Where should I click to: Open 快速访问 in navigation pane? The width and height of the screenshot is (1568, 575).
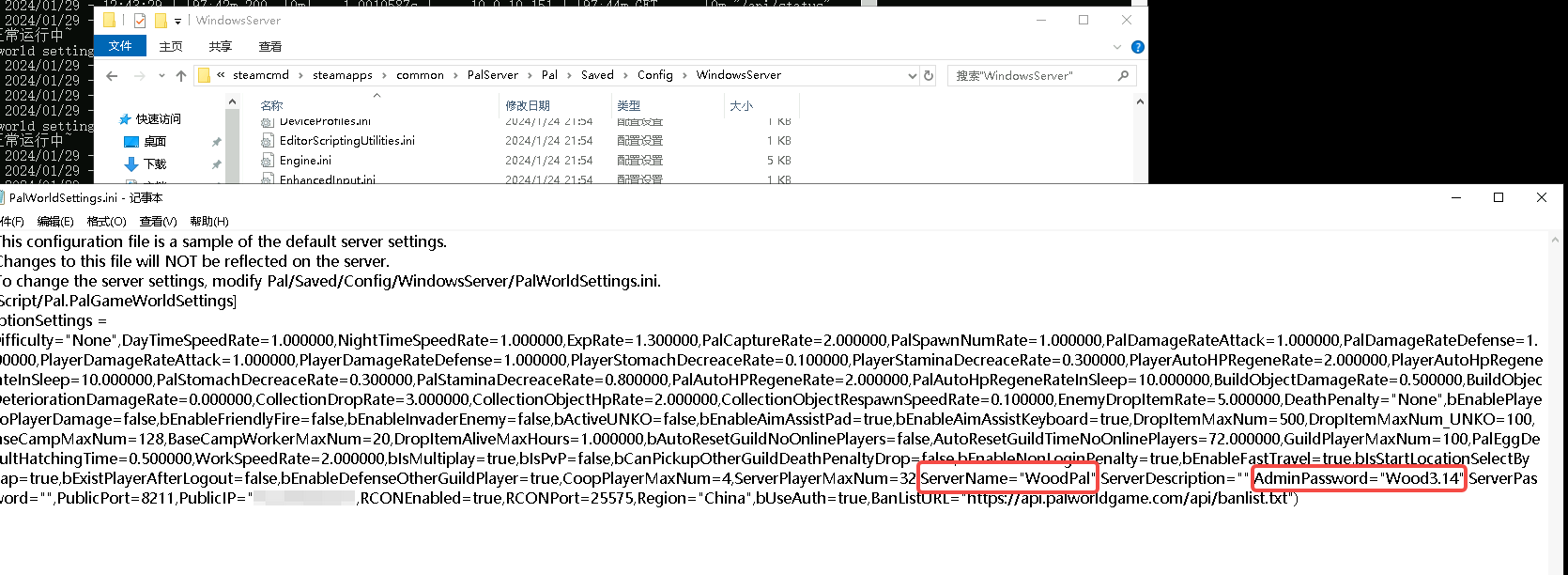tap(159, 119)
